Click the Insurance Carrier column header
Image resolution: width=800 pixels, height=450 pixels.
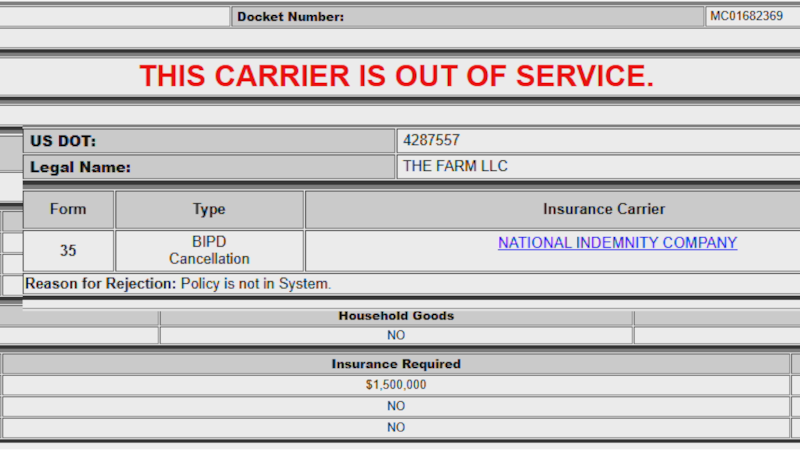(x=603, y=209)
